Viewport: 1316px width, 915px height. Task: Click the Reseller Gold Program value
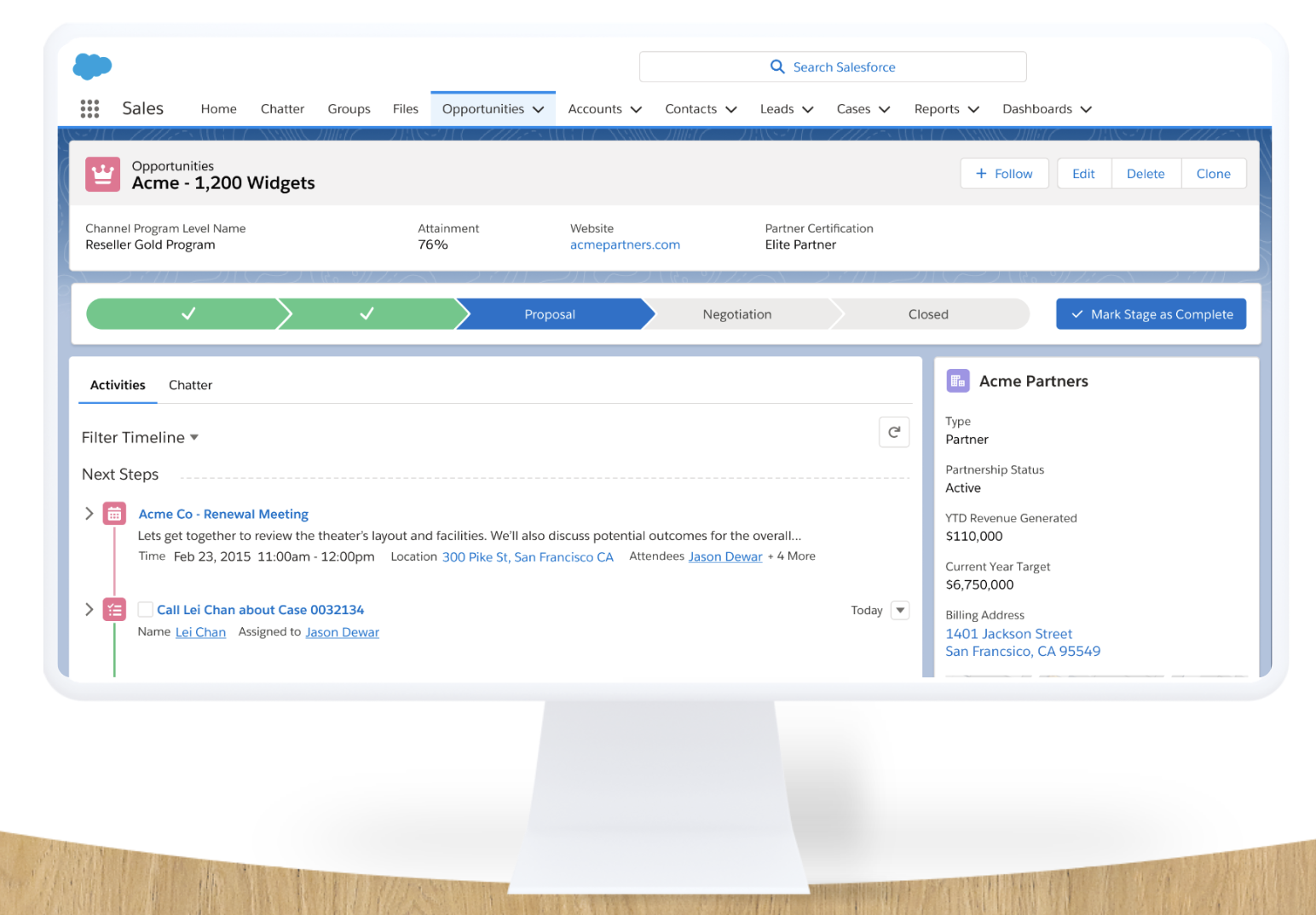tap(150, 245)
